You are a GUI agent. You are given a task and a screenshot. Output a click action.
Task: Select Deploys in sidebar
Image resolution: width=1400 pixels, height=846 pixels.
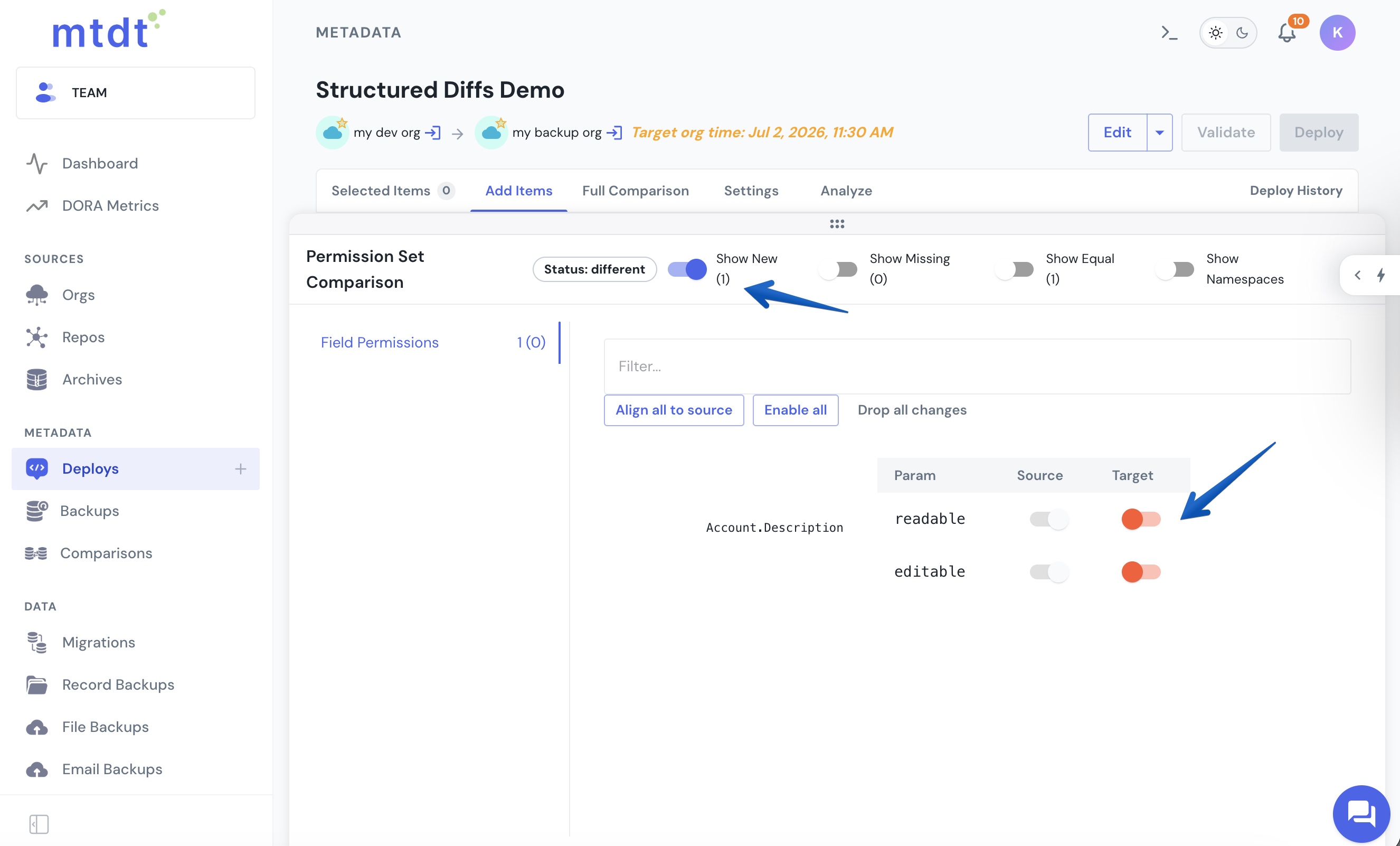click(135, 469)
